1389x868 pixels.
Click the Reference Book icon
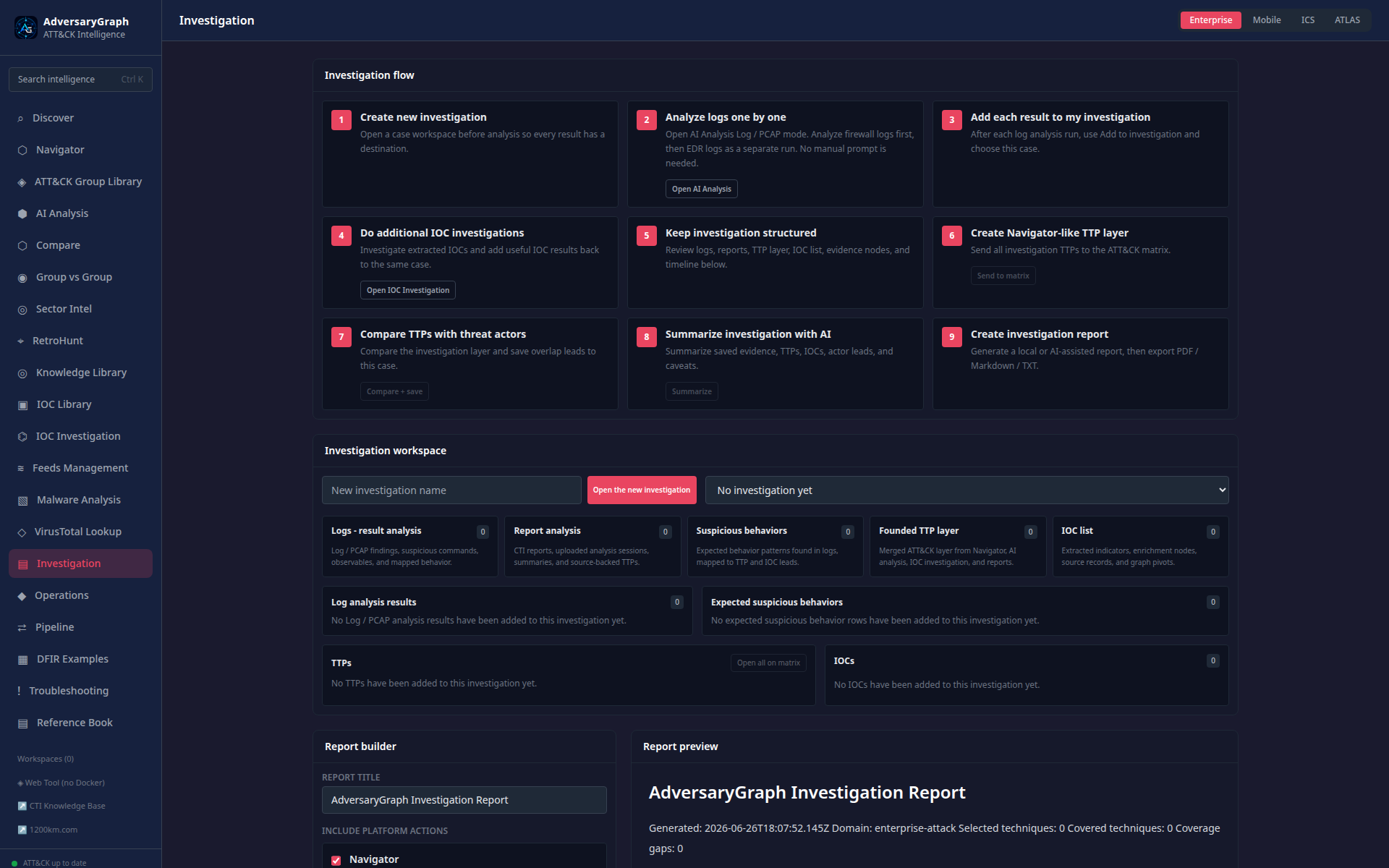tap(22, 723)
